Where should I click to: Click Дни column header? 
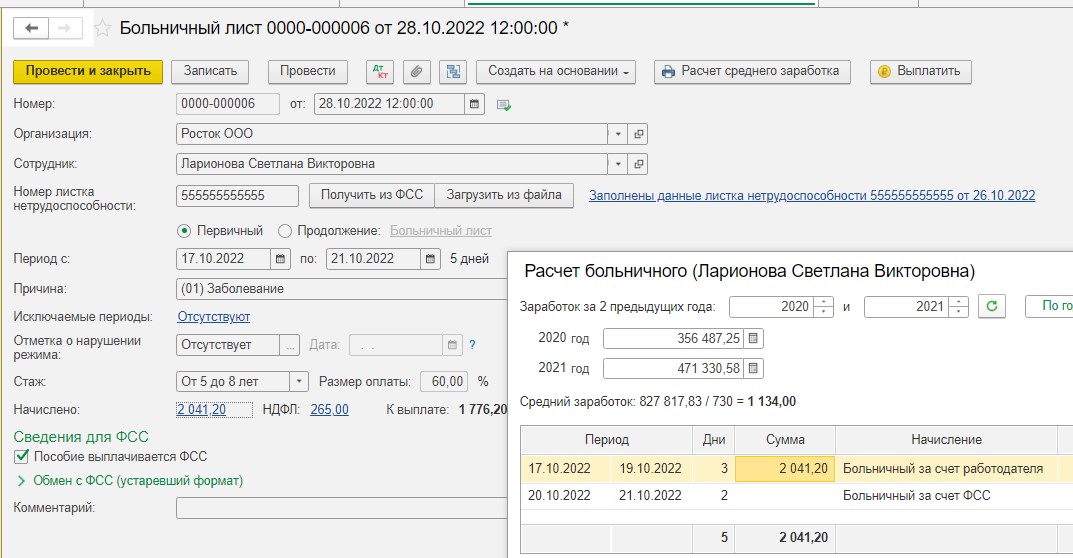(714, 440)
